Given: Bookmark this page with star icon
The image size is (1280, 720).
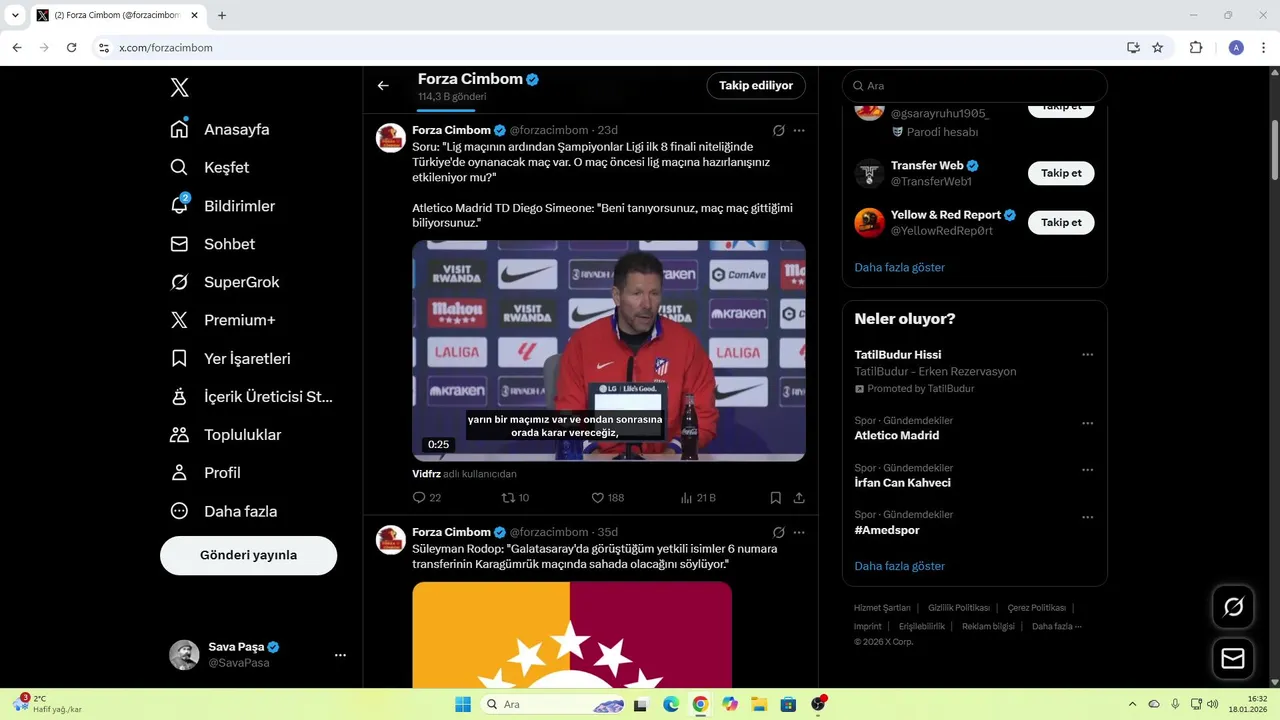Looking at the screenshot, I should click(x=1158, y=47).
